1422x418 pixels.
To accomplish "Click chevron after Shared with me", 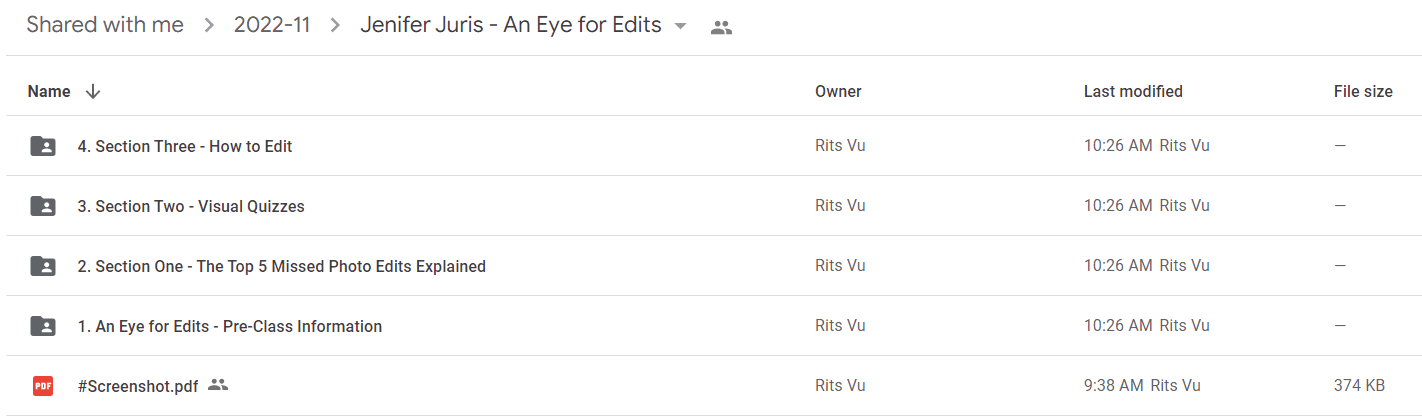I will [209, 26].
